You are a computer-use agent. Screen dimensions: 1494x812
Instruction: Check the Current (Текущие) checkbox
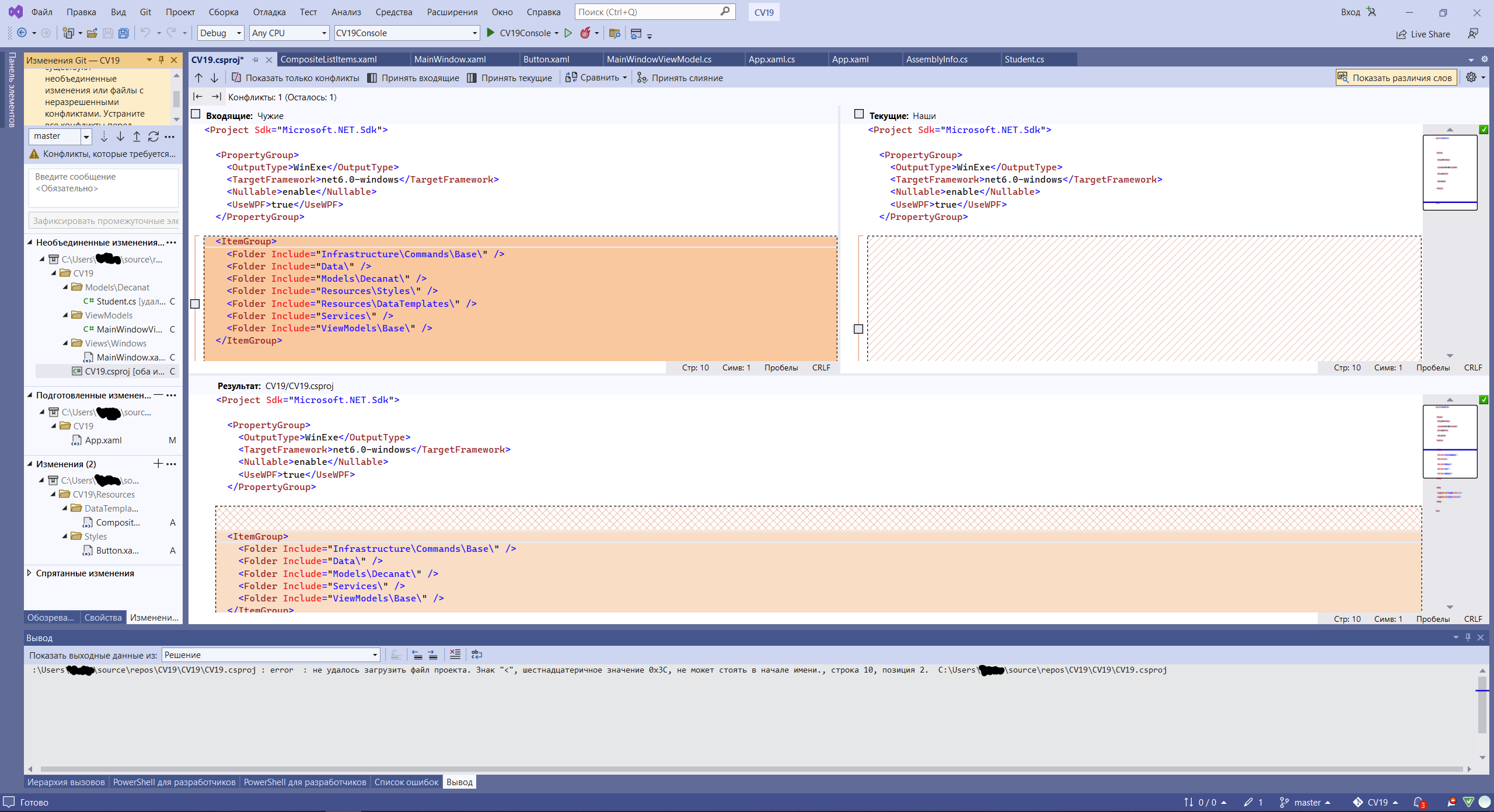point(859,115)
